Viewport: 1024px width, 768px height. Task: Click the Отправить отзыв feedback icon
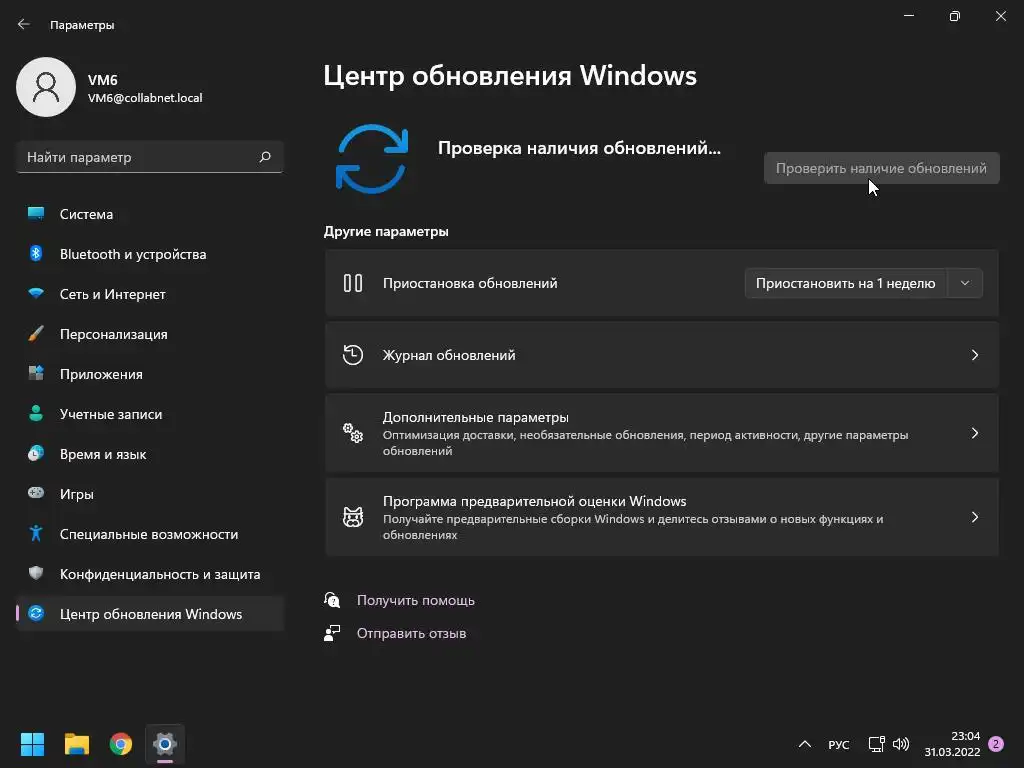[x=332, y=633]
